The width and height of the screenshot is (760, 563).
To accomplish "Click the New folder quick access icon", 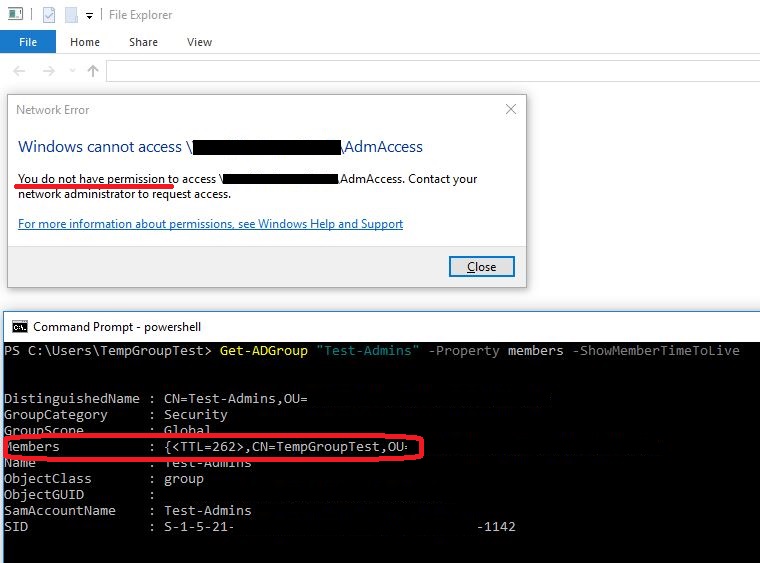I will pos(71,15).
